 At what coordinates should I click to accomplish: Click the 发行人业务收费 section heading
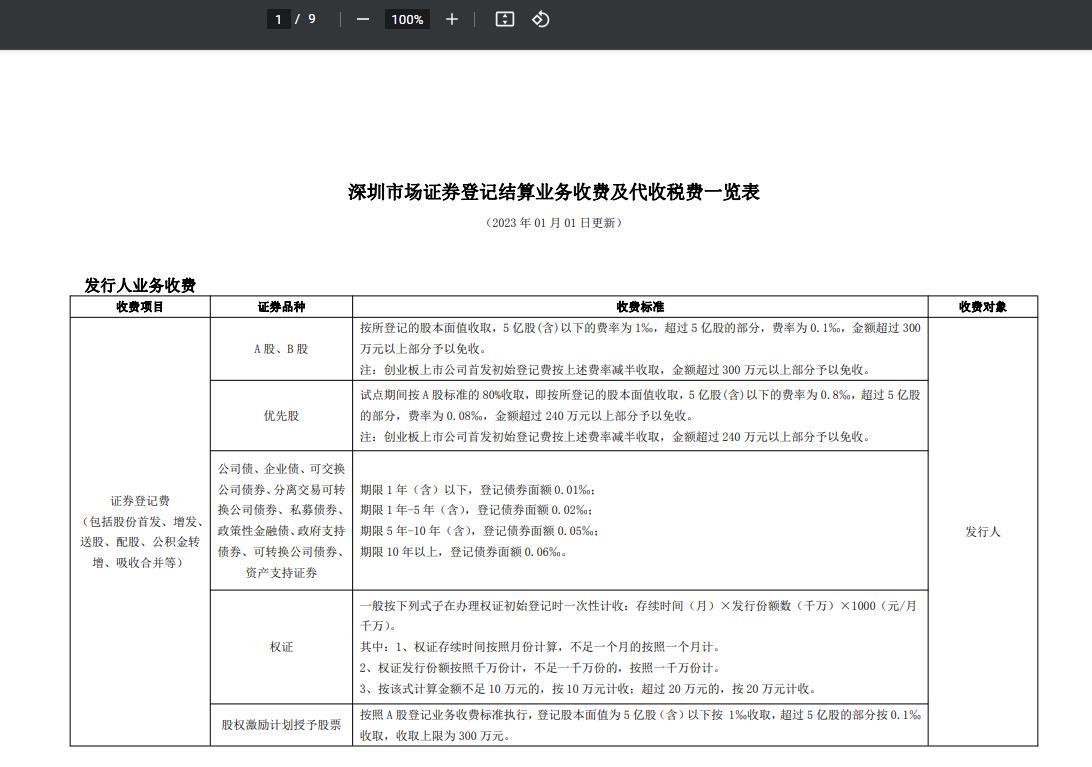pos(140,285)
